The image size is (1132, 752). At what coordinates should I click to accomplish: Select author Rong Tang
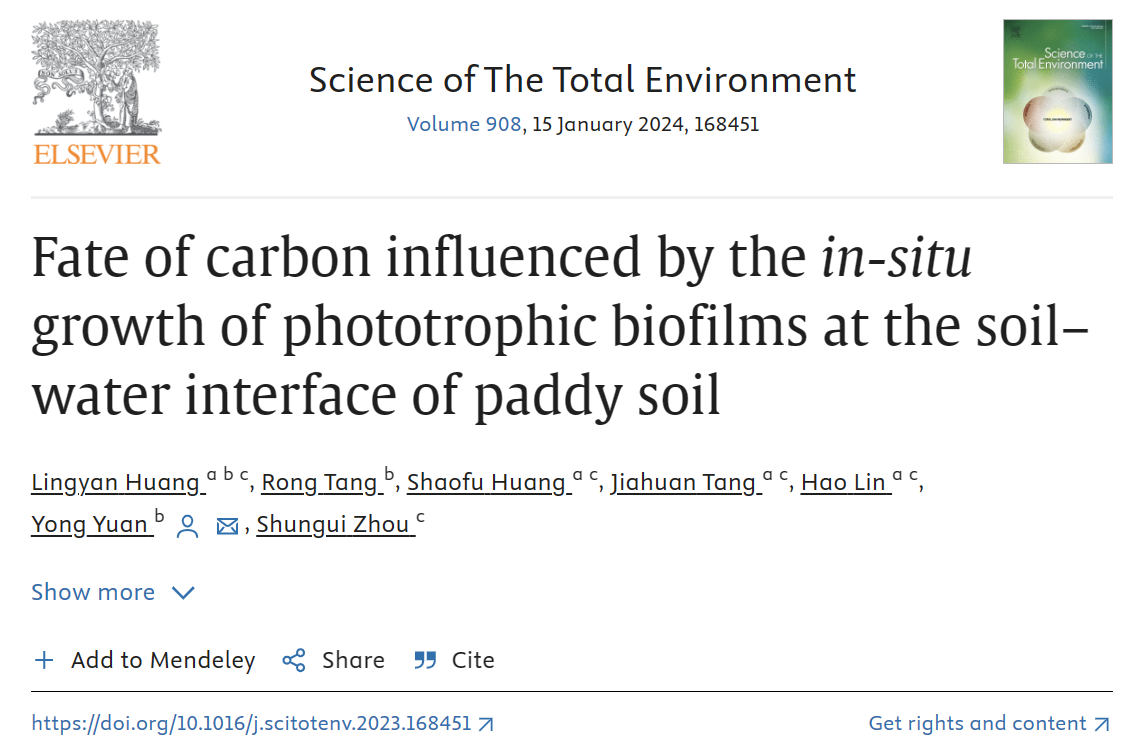click(319, 483)
